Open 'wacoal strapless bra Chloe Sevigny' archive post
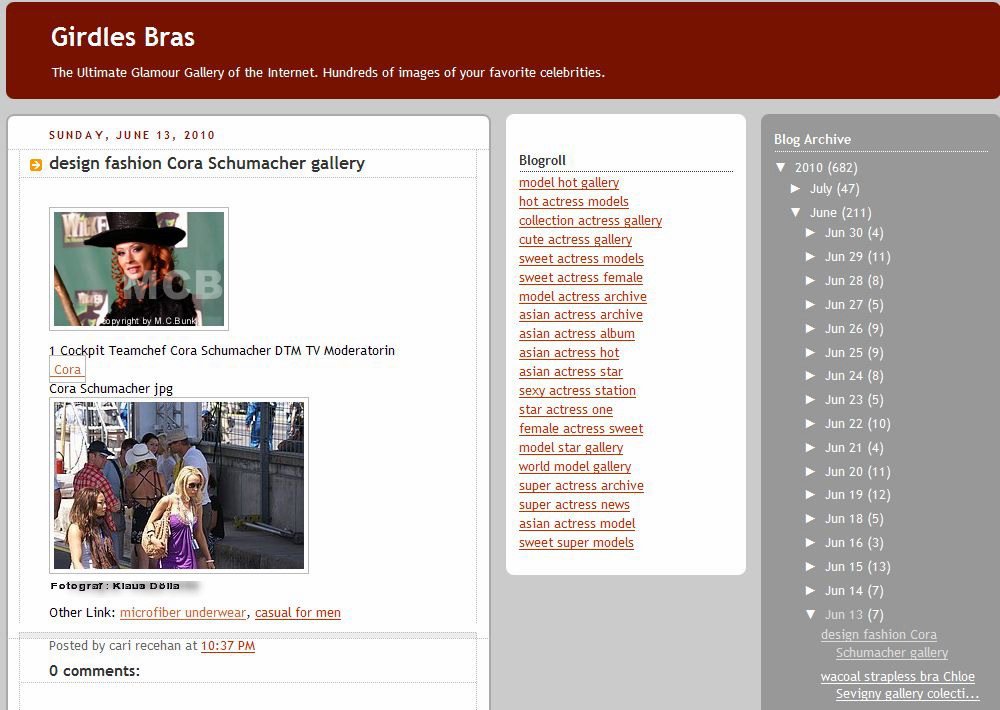The image size is (1000, 710). pyautogui.click(x=897, y=685)
